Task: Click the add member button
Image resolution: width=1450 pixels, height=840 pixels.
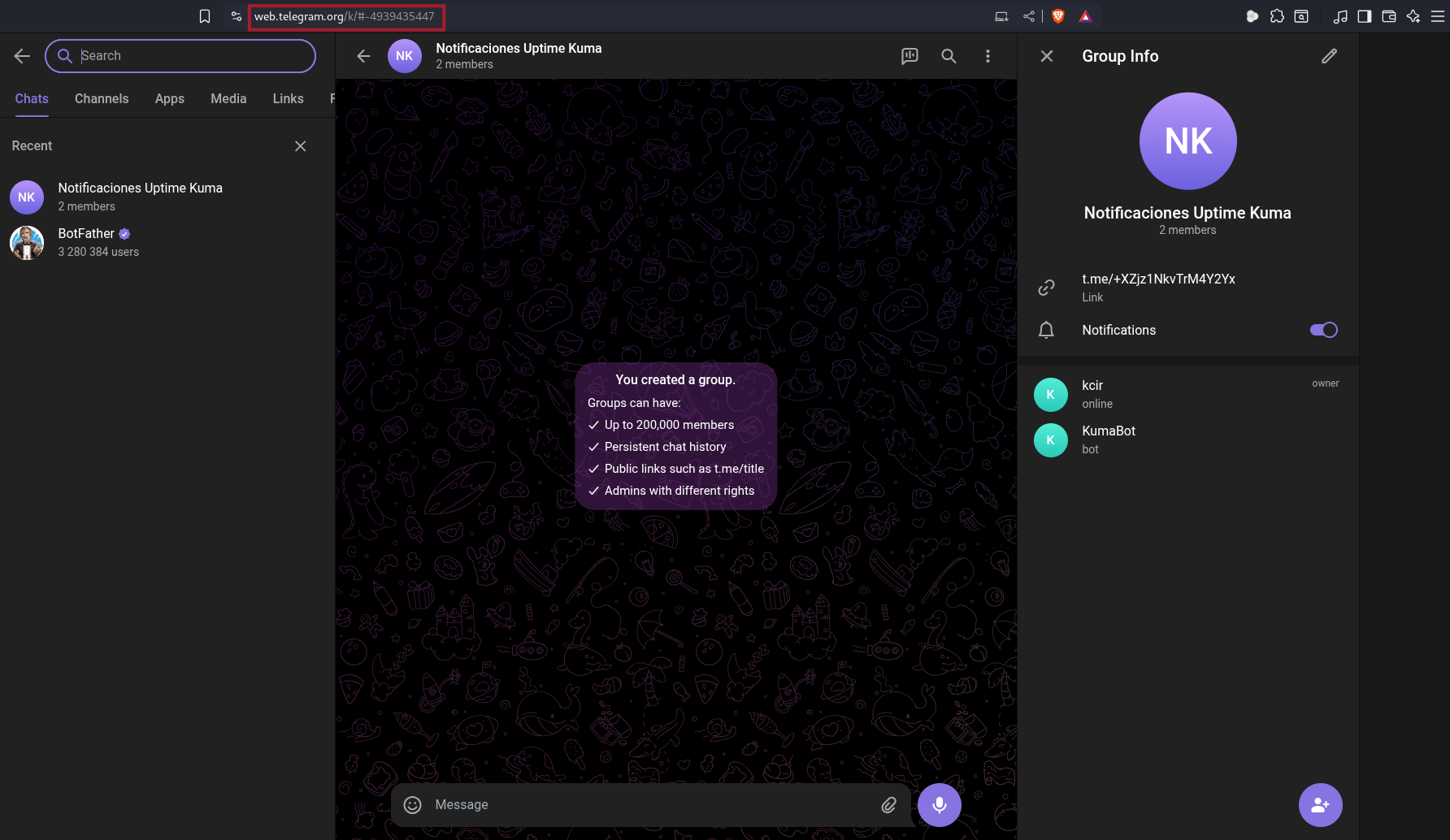Action: coord(1320,804)
